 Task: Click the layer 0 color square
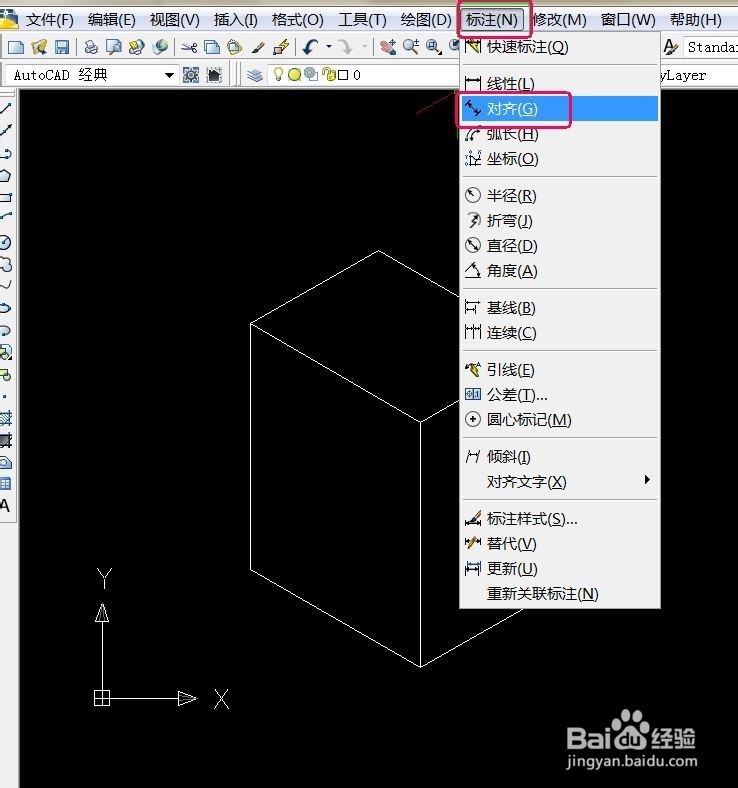pos(343,75)
